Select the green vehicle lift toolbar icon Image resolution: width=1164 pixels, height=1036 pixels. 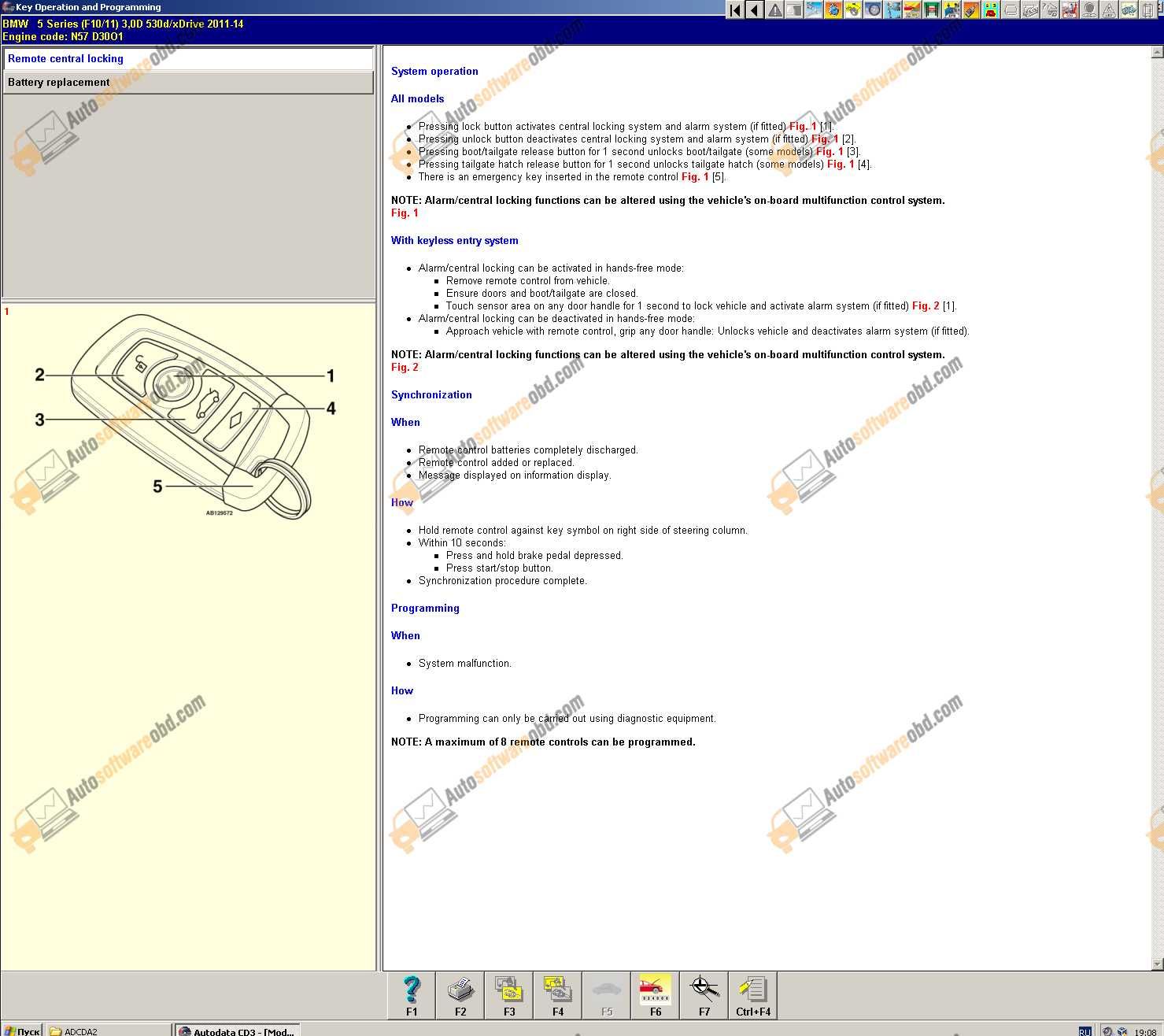931,9
